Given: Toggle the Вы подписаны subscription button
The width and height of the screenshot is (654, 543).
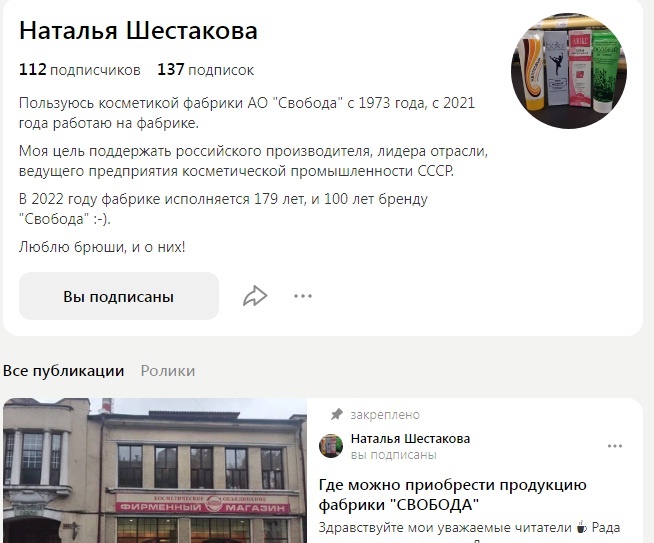Looking at the screenshot, I should click(x=119, y=296).
